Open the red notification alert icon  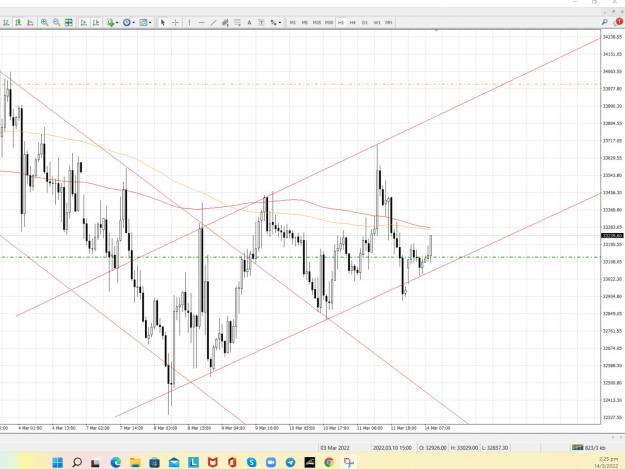click(x=619, y=22)
